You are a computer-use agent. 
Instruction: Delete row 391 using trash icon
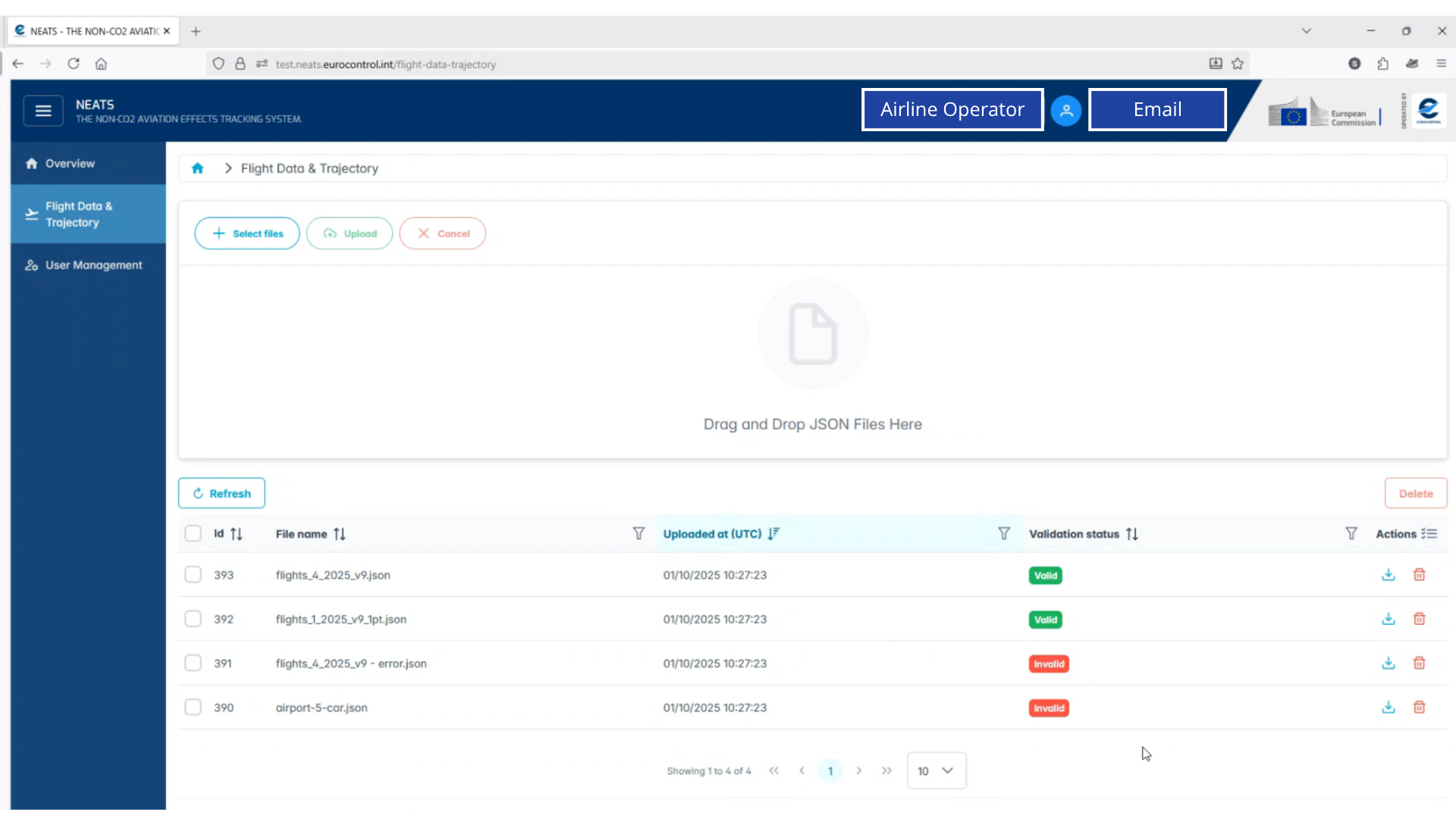click(1419, 663)
